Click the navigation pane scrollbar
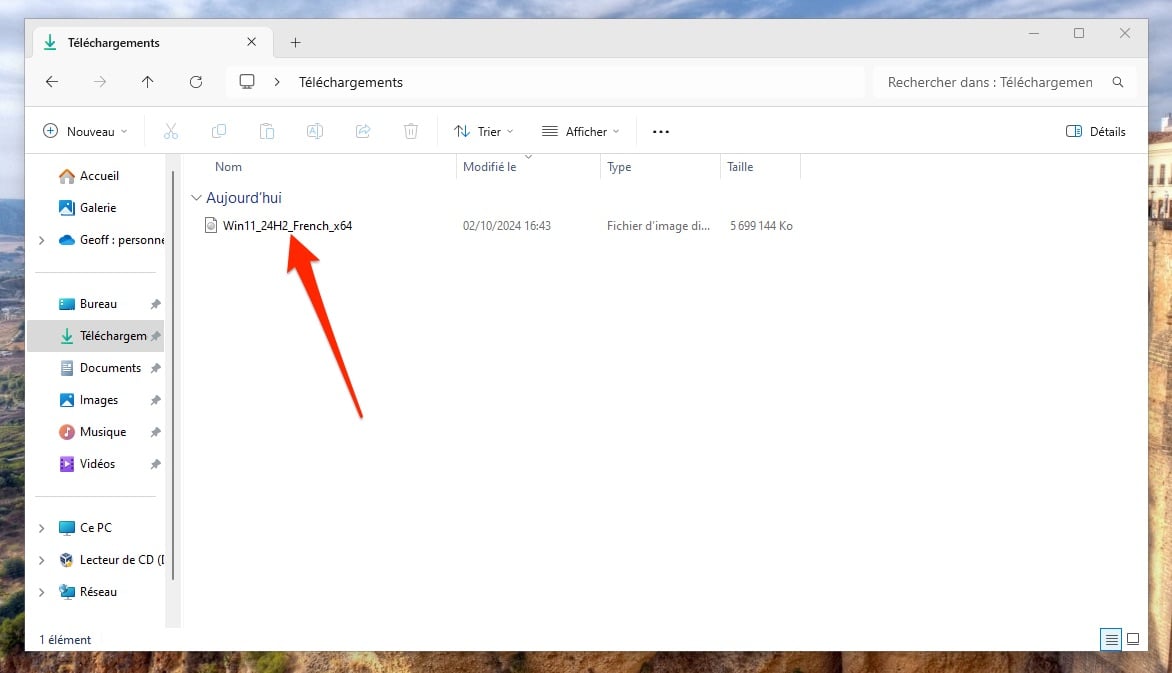This screenshot has width=1172, height=673. [x=173, y=374]
